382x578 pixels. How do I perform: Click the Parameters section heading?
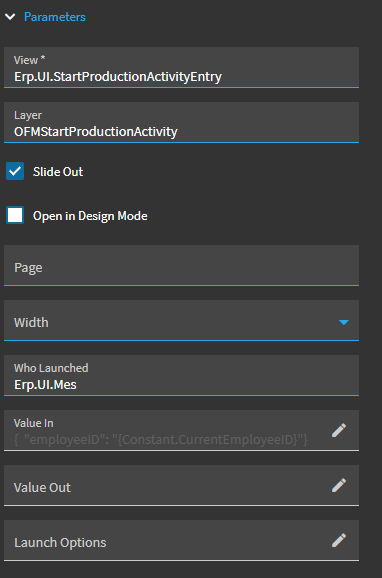(x=55, y=17)
